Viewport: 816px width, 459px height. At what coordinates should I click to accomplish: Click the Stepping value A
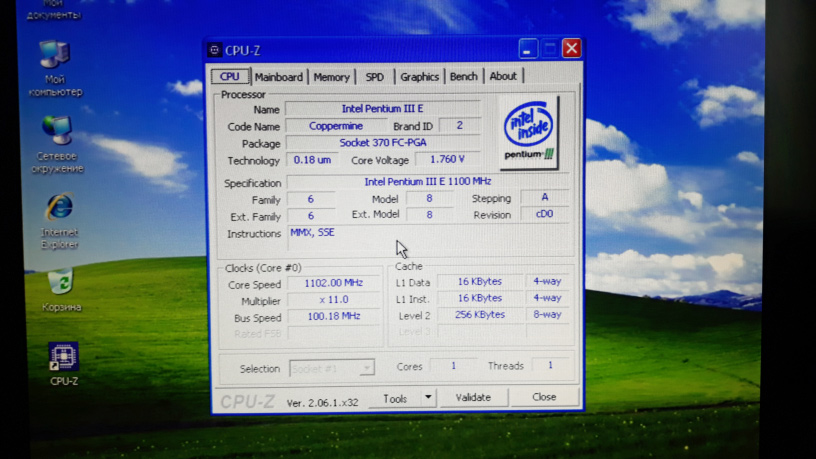tap(544, 197)
